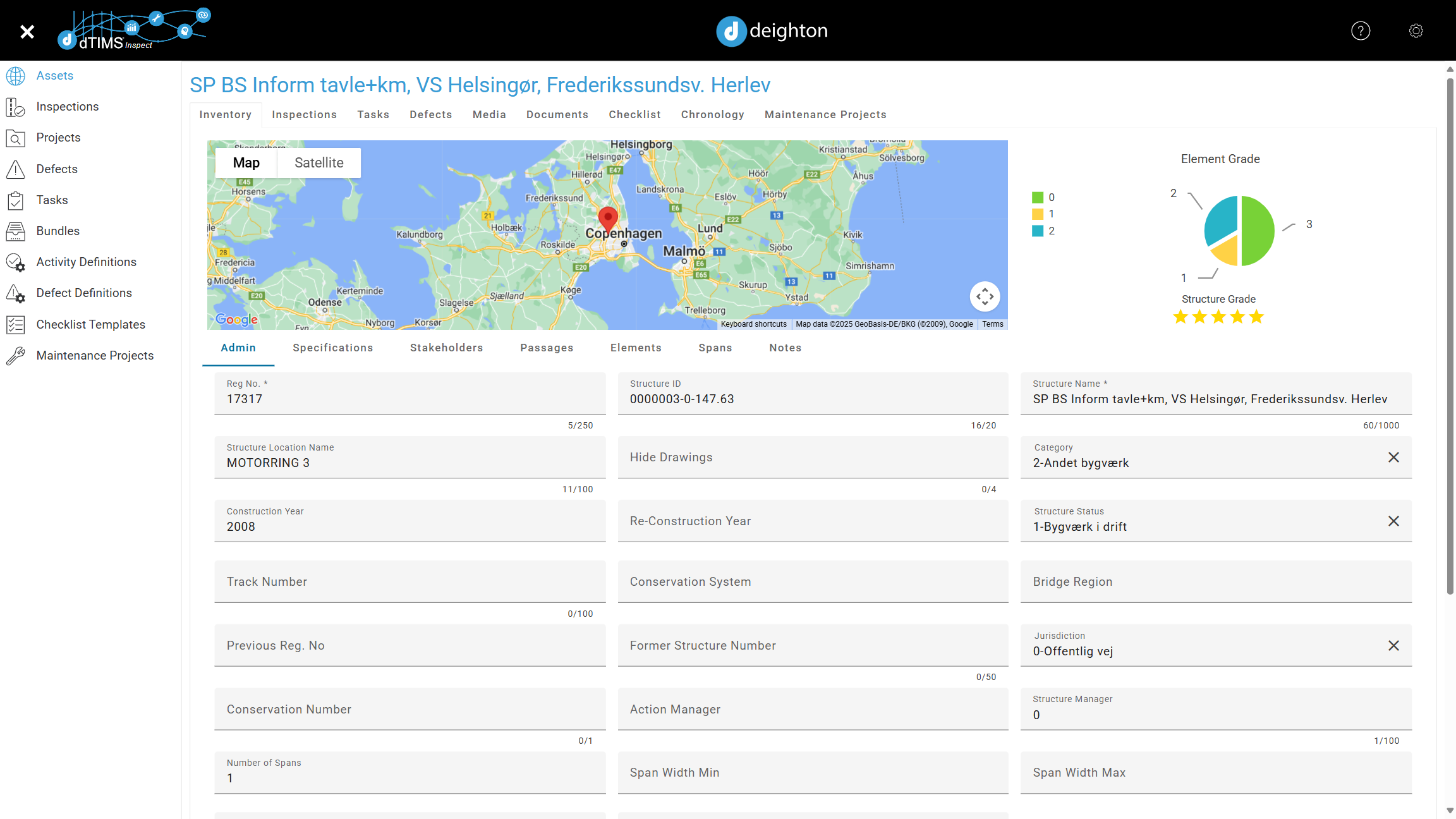Clear the Category dropdown value

click(1393, 458)
